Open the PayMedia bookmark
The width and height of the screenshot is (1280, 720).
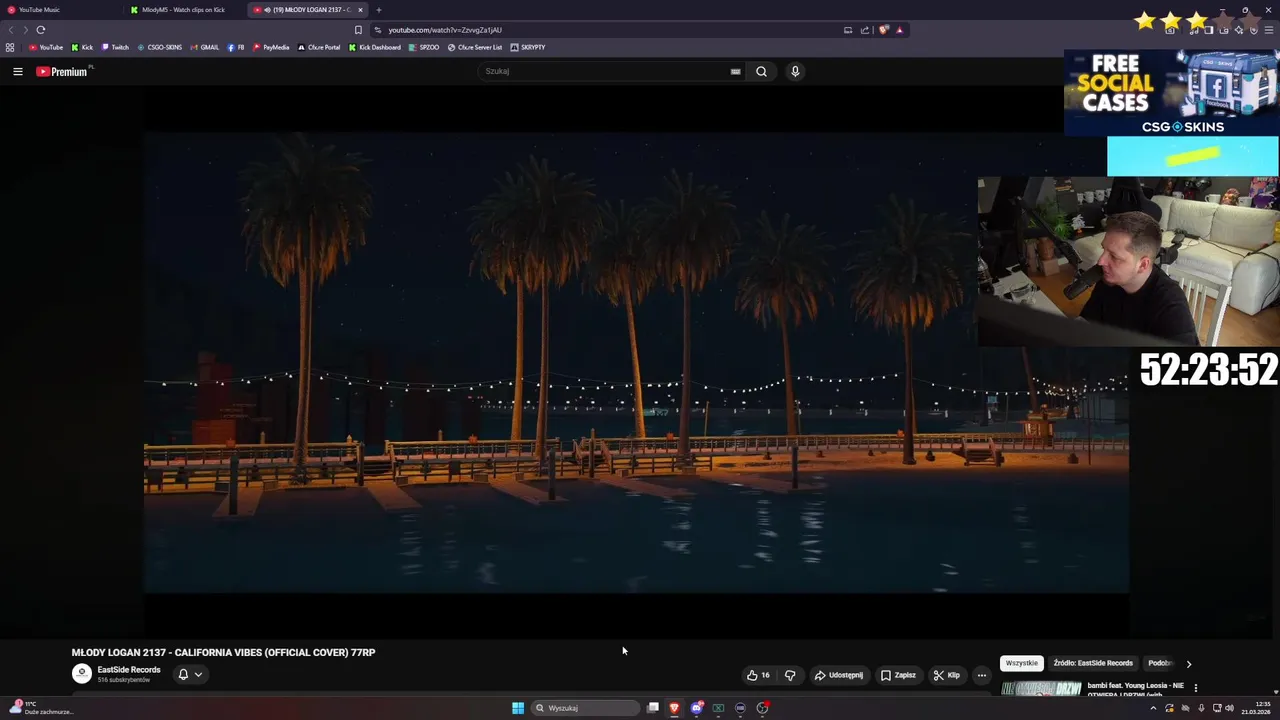point(271,47)
